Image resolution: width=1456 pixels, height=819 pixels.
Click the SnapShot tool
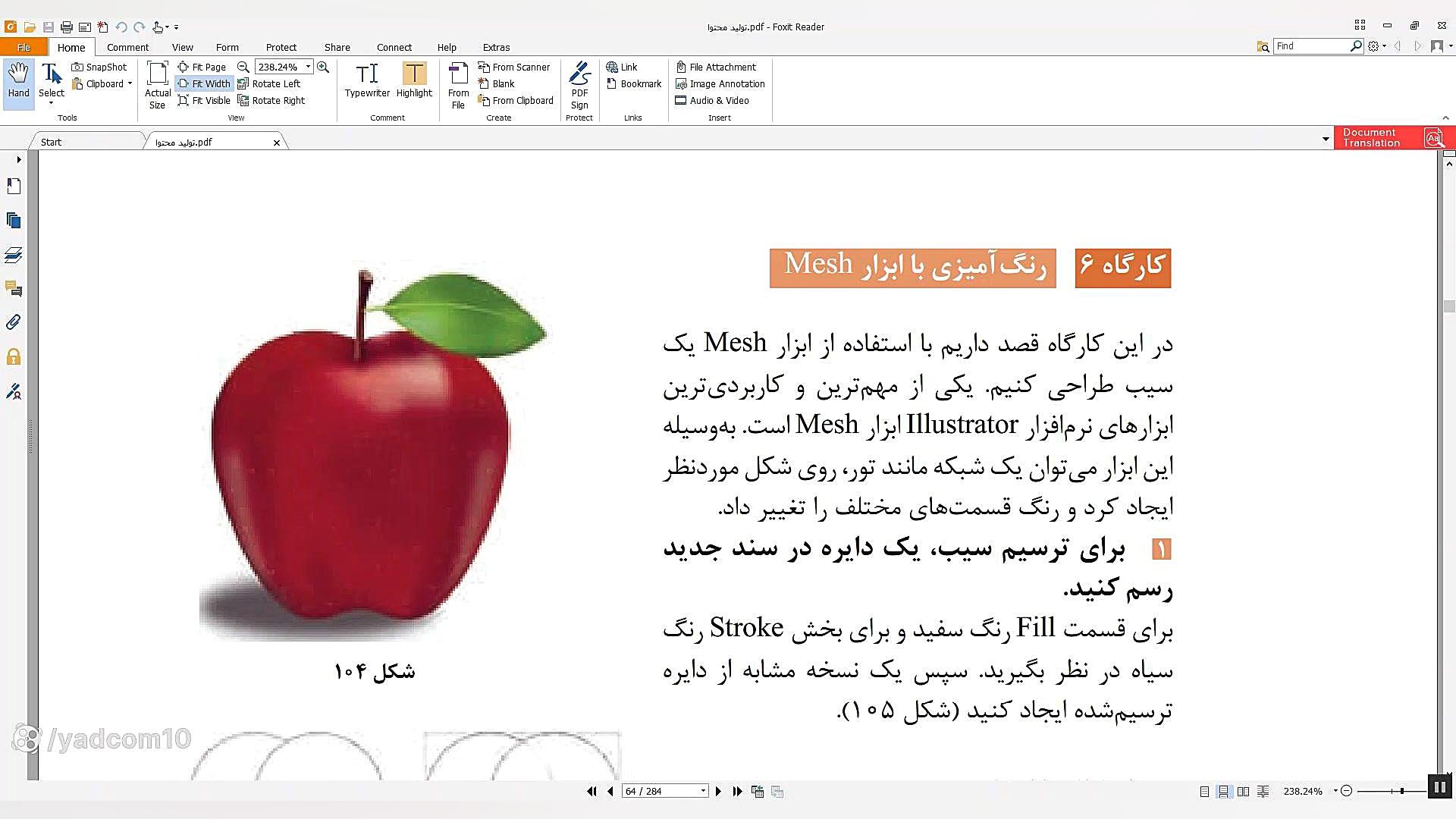point(99,67)
